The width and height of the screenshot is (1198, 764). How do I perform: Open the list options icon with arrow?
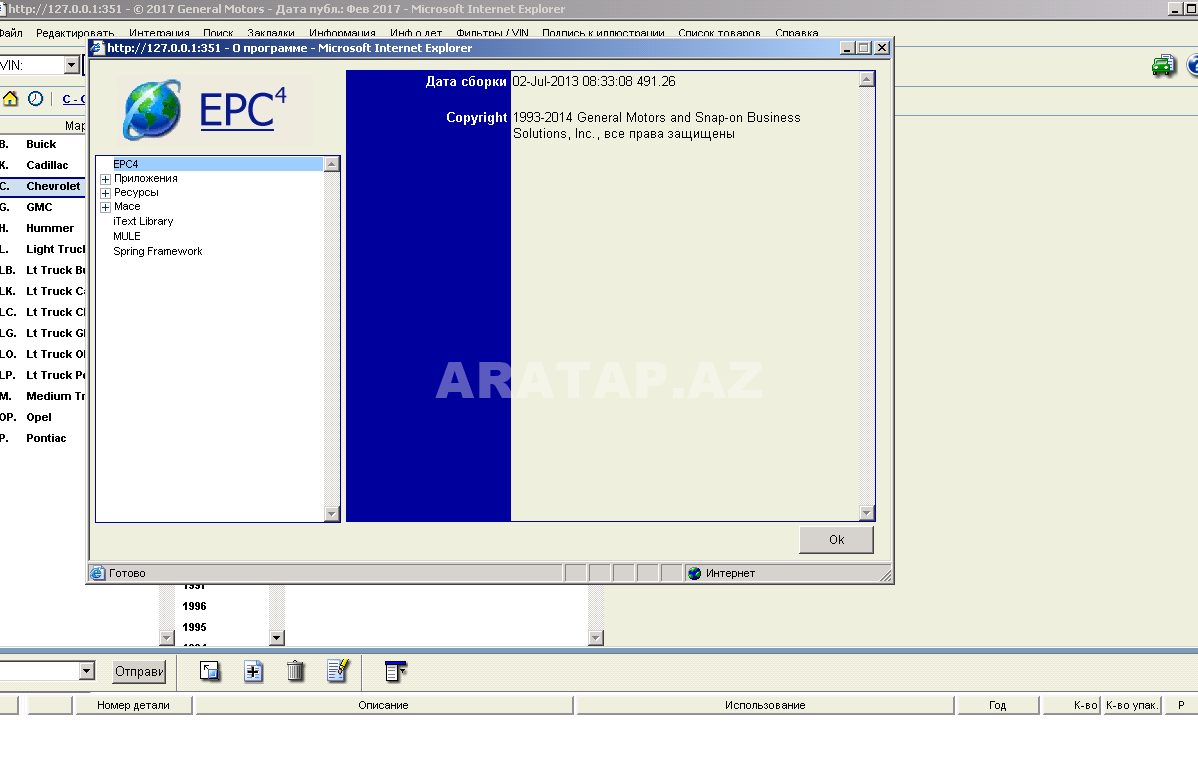point(396,671)
